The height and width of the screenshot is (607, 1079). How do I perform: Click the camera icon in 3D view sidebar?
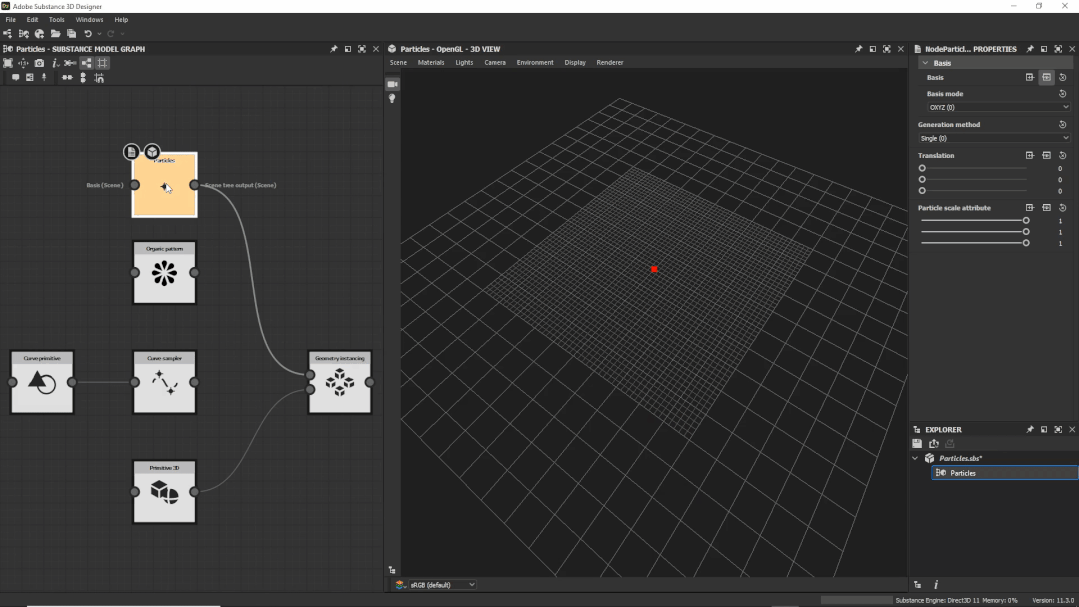[x=392, y=84]
